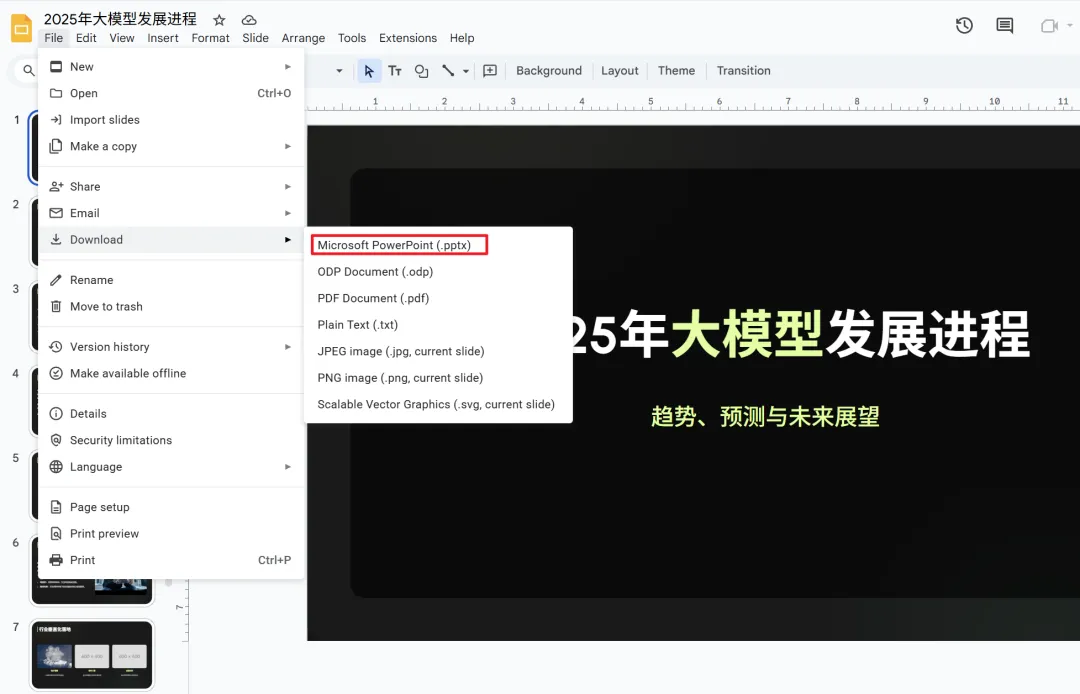Check the cloud save status icon
This screenshot has width=1080, height=694.
[249, 20]
